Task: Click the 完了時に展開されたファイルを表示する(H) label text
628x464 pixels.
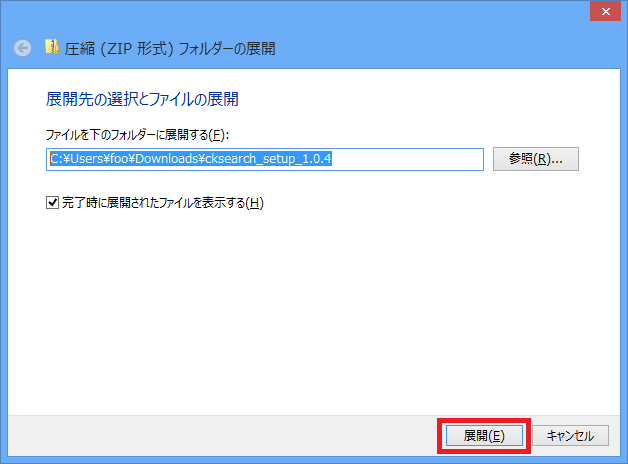Action: click(x=162, y=203)
